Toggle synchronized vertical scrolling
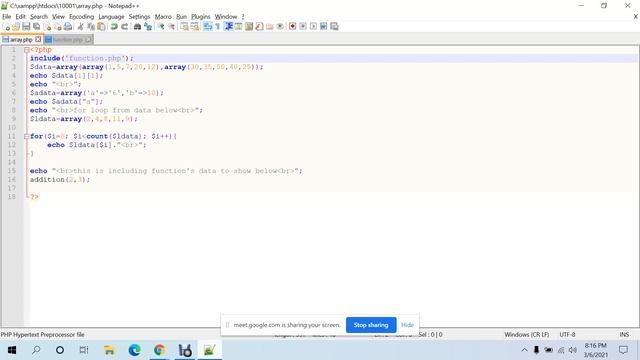640x360 pixels. click(184, 27)
